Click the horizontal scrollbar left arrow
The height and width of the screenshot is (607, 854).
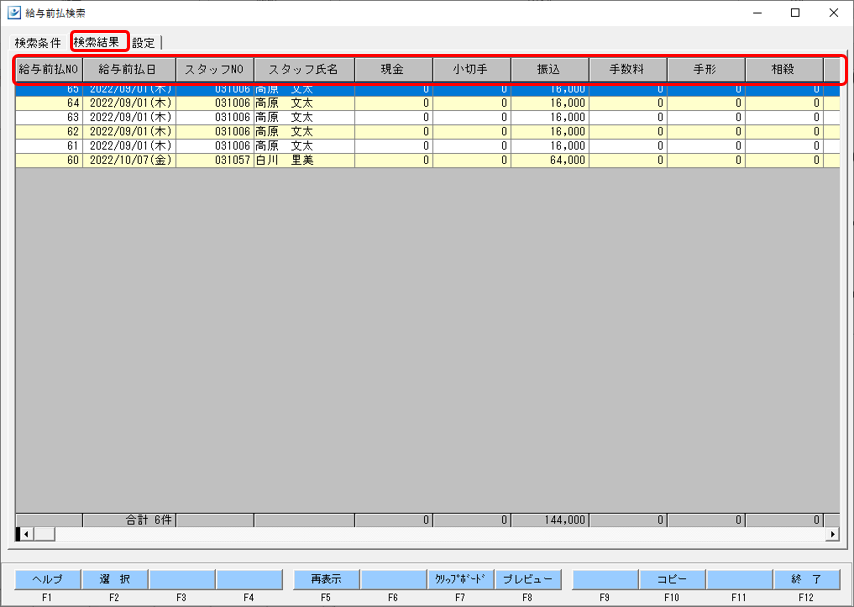(26, 534)
